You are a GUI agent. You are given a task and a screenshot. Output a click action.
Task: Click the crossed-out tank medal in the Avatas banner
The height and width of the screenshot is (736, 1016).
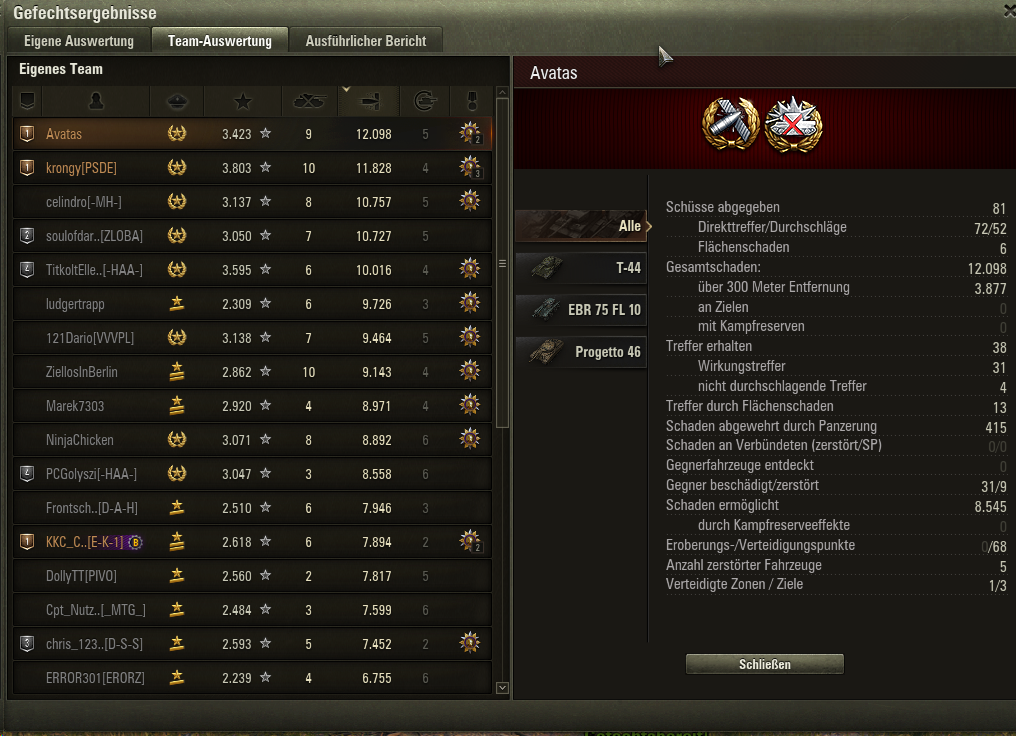click(793, 125)
